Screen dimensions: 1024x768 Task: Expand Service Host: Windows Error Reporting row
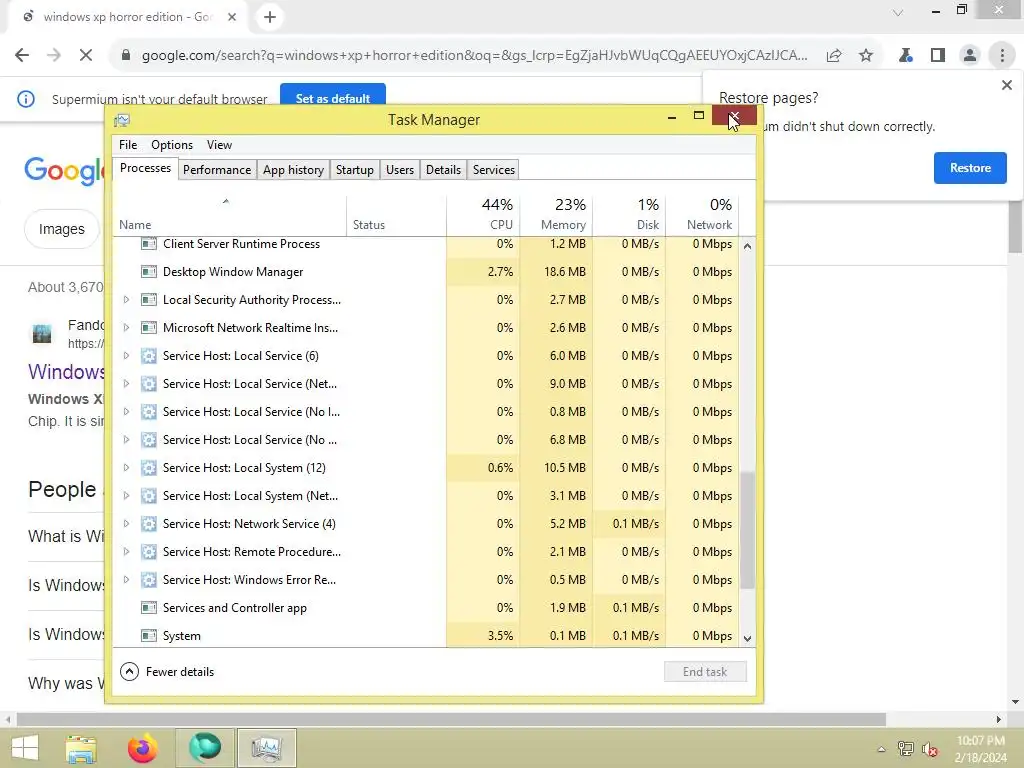[126, 580]
